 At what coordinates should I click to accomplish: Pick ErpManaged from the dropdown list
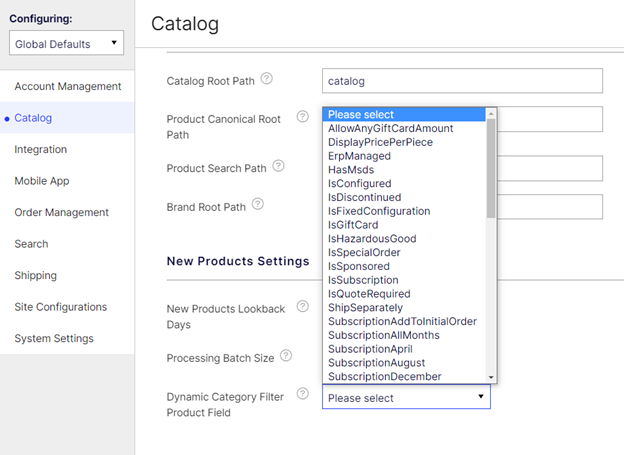404,156
